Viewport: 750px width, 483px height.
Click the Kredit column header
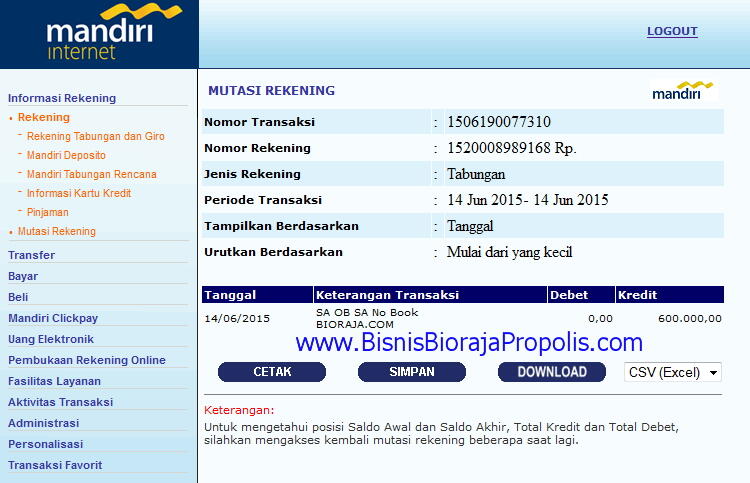[x=670, y=295]
